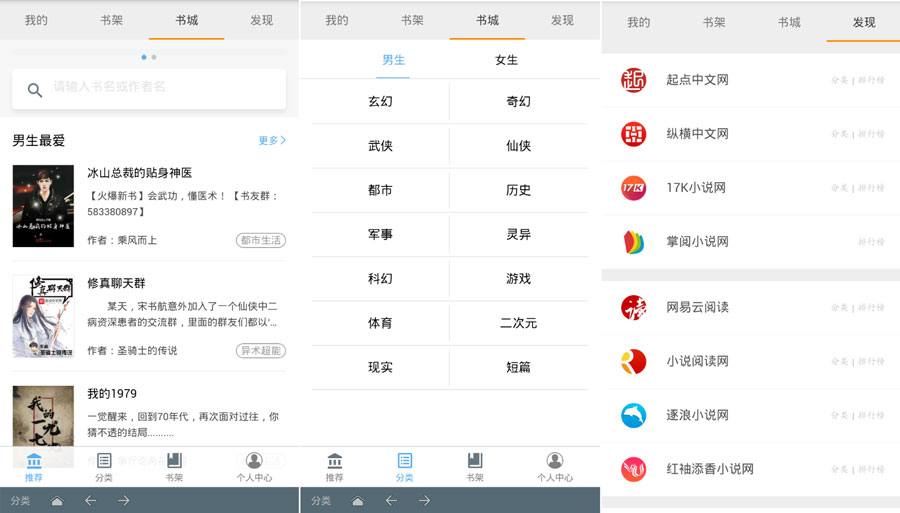This screenshot has width=900, height=513.
Task: Click the 17K小说网 site logo
Action: click(634, 188)
